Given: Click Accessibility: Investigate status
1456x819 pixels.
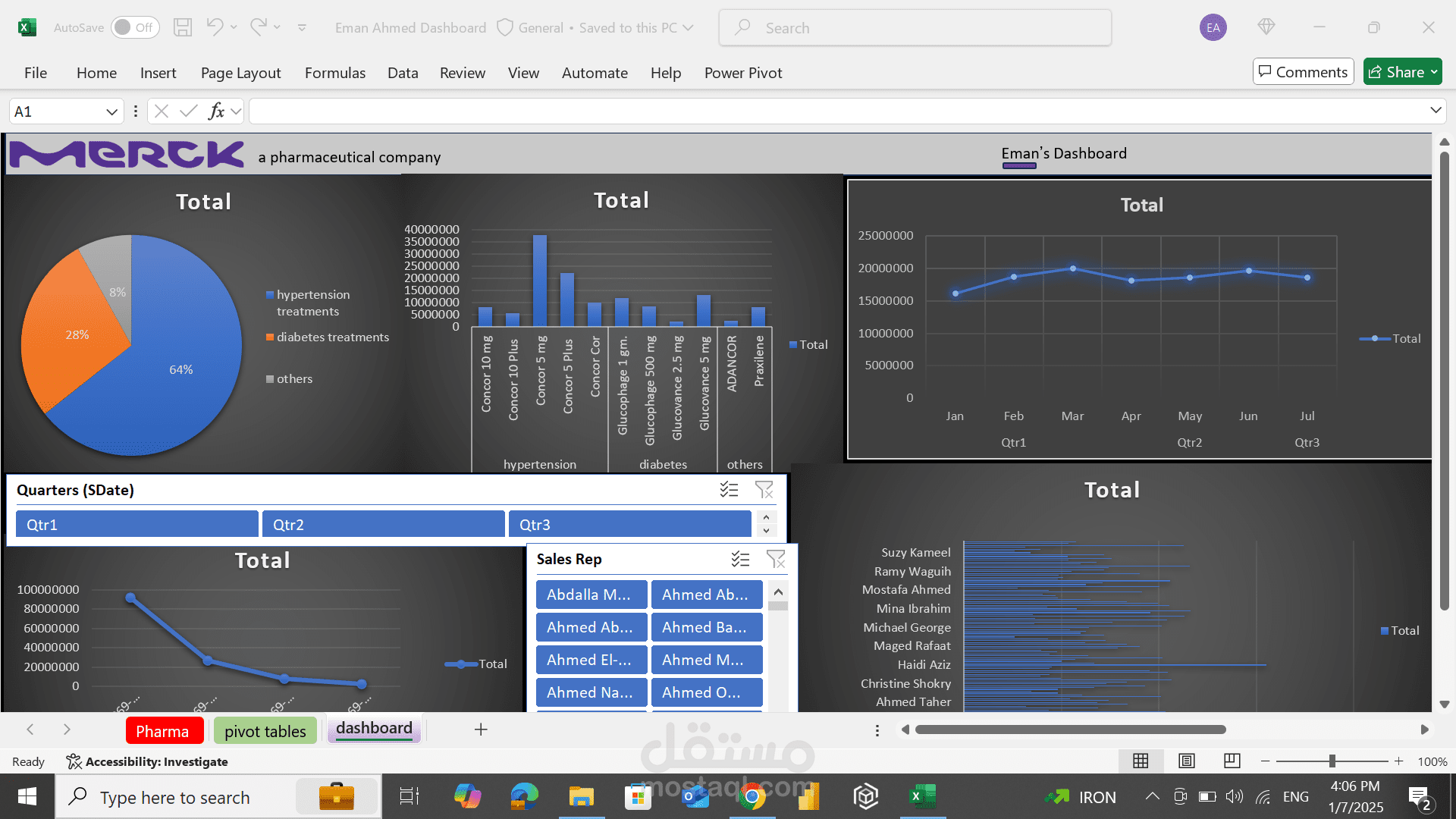Looking at the screenshot, I should click(147, 761).
